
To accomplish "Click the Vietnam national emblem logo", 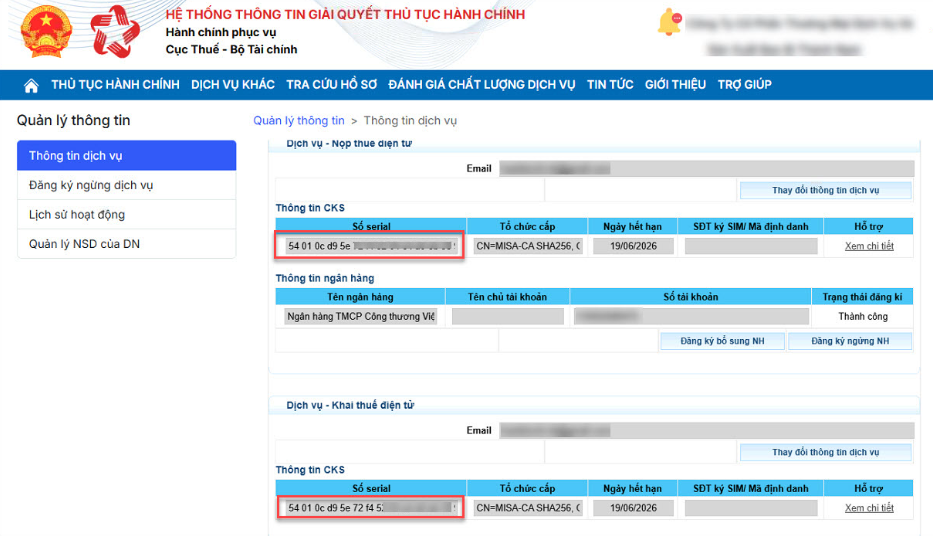I will coord(46,31).
